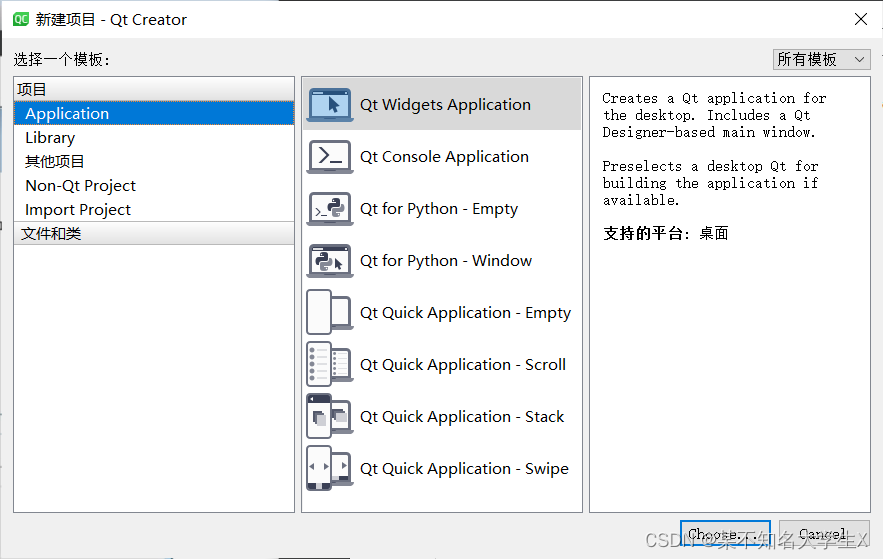Click the 选择一个模板 heading label

pyautogui.click(x=61, y=59)
